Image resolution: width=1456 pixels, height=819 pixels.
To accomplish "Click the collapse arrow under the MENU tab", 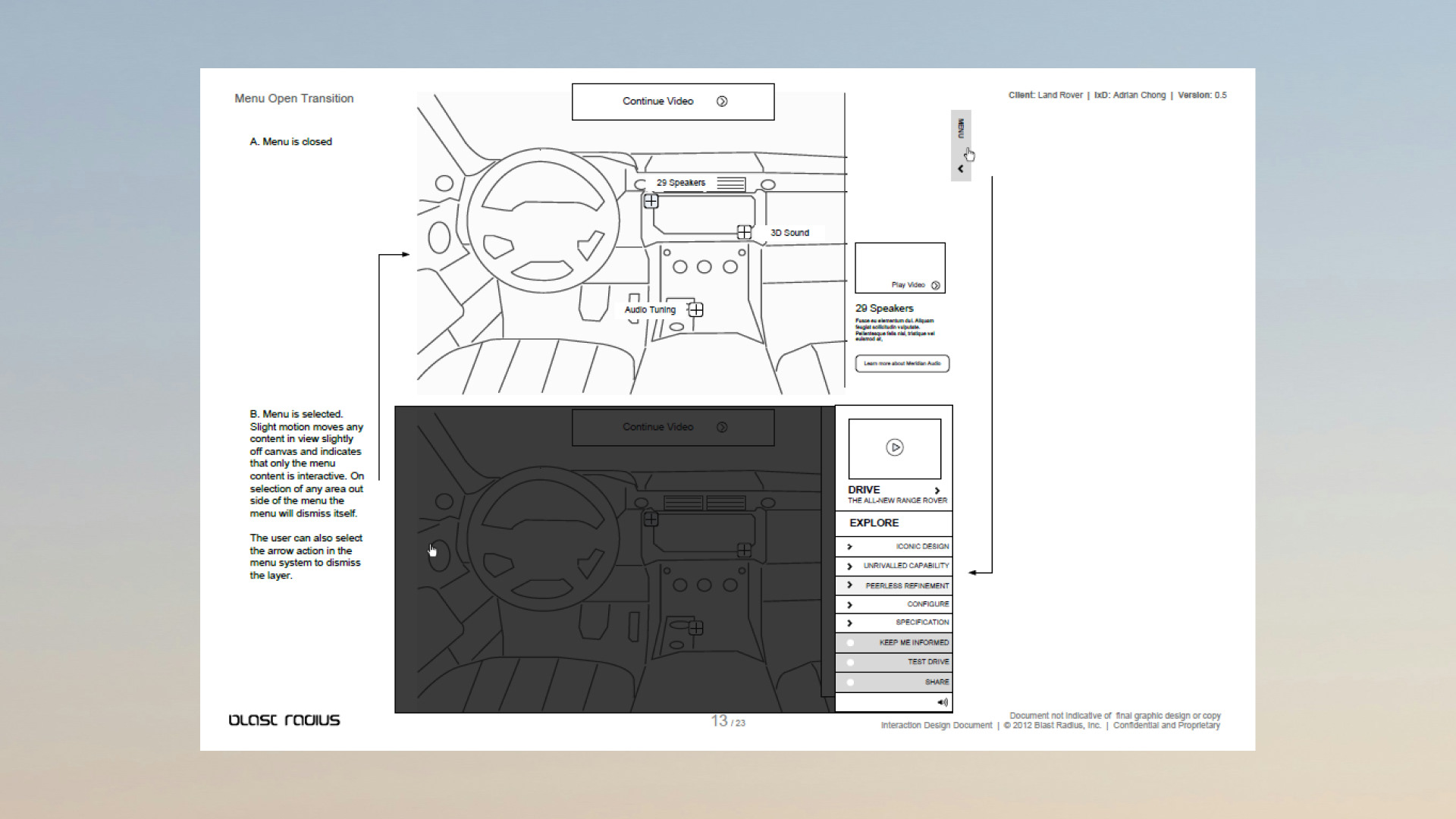I will 961,169.
